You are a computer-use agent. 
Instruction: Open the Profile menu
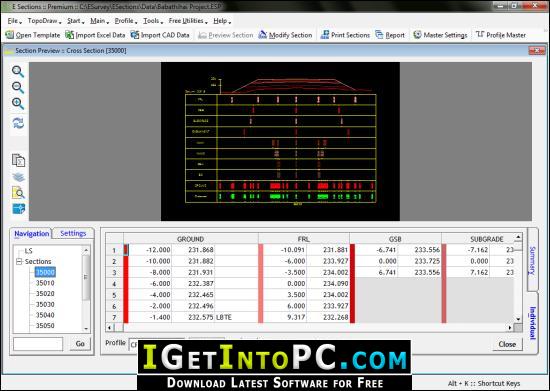(126, 21)
